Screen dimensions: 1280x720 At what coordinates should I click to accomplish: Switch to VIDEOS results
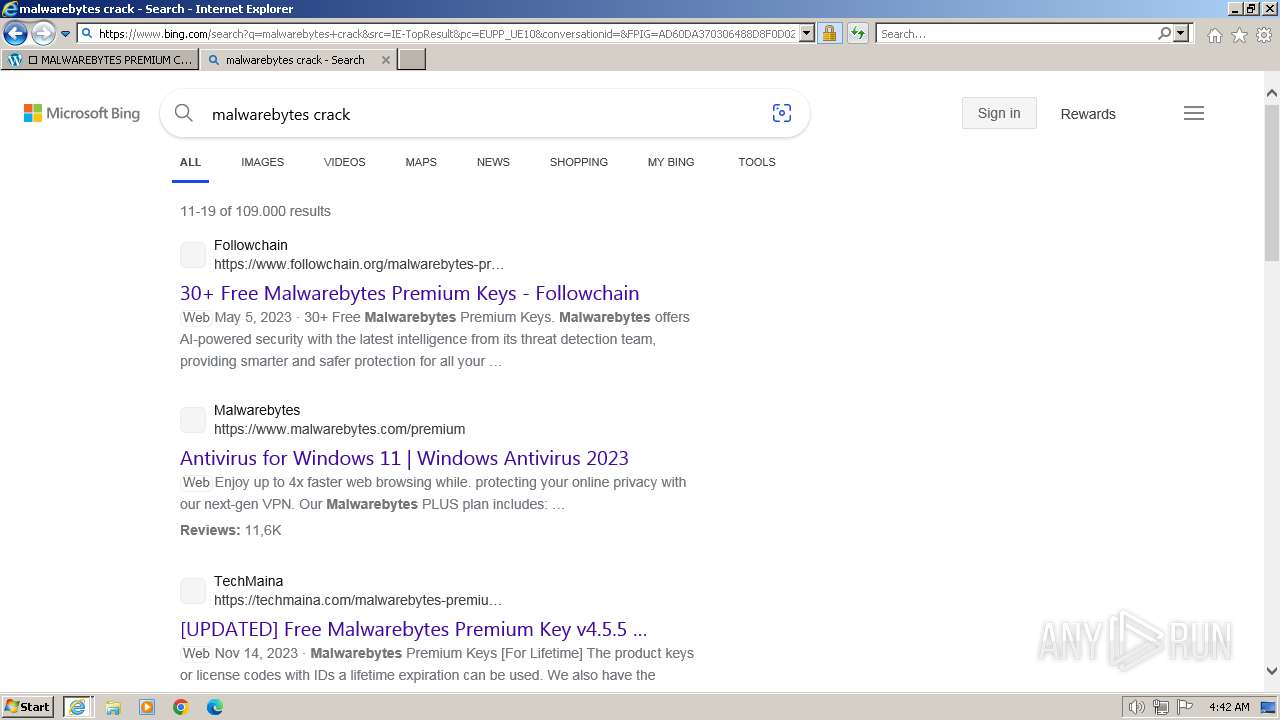point(344,162)
